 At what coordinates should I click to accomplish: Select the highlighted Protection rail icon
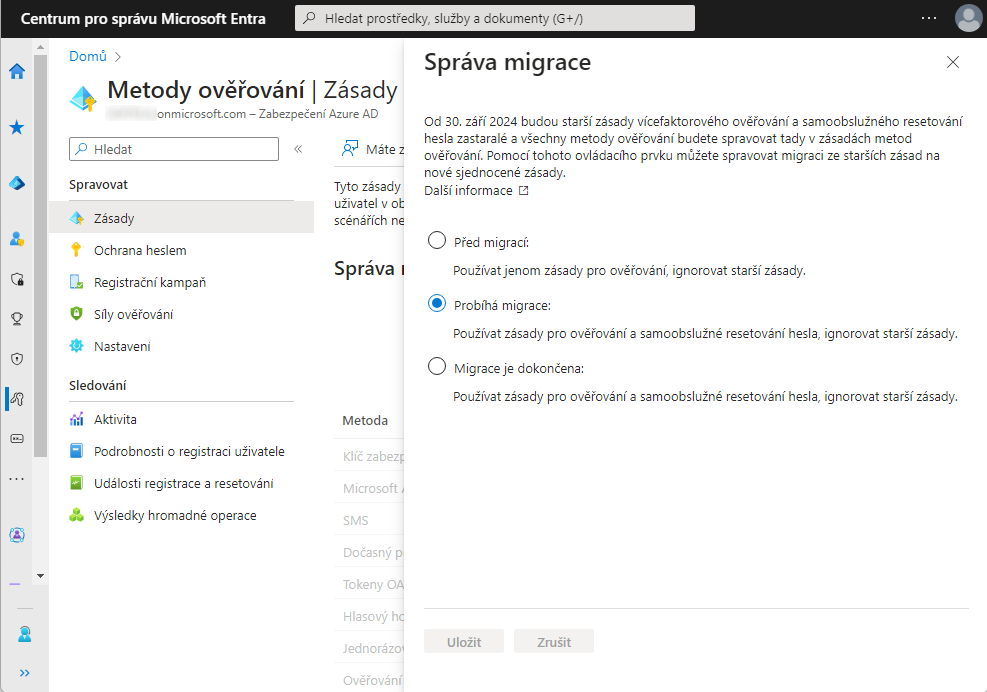click(17, 399)
